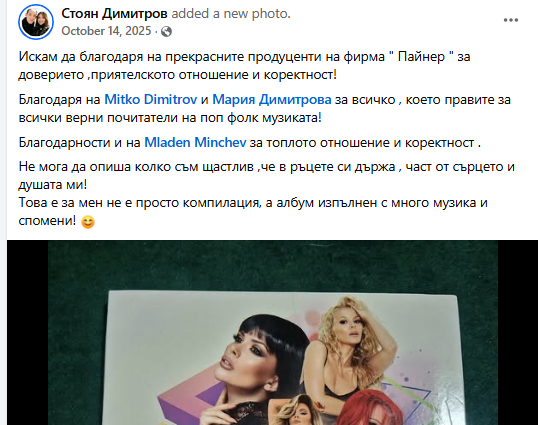Screen dimensions: 538x425
Task: Click the smiling emoji ending the post
Action: [88, 222]
